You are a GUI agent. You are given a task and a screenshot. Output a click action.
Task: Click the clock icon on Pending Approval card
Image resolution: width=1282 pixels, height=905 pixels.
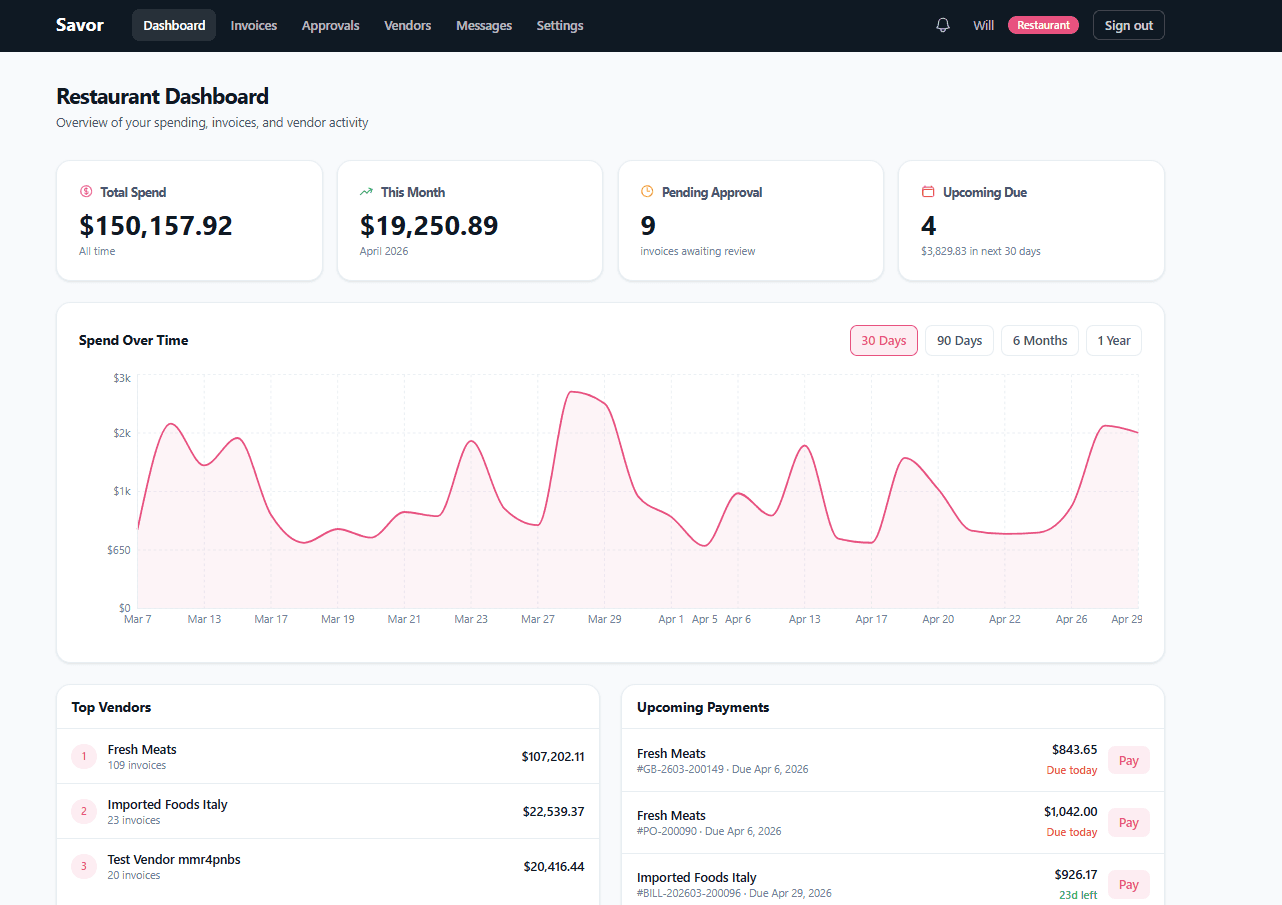tap(648, 190)
